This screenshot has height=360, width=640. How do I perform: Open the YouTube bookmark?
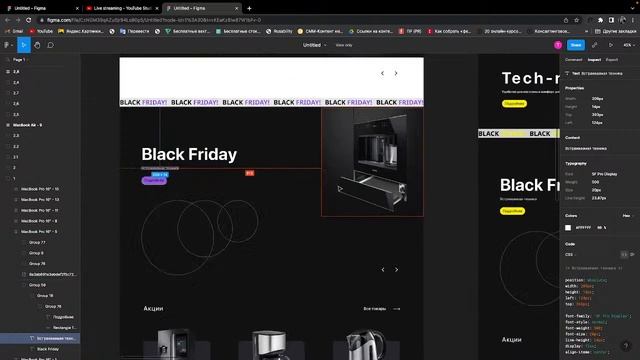pyautogui.click(x=41, y=31)
